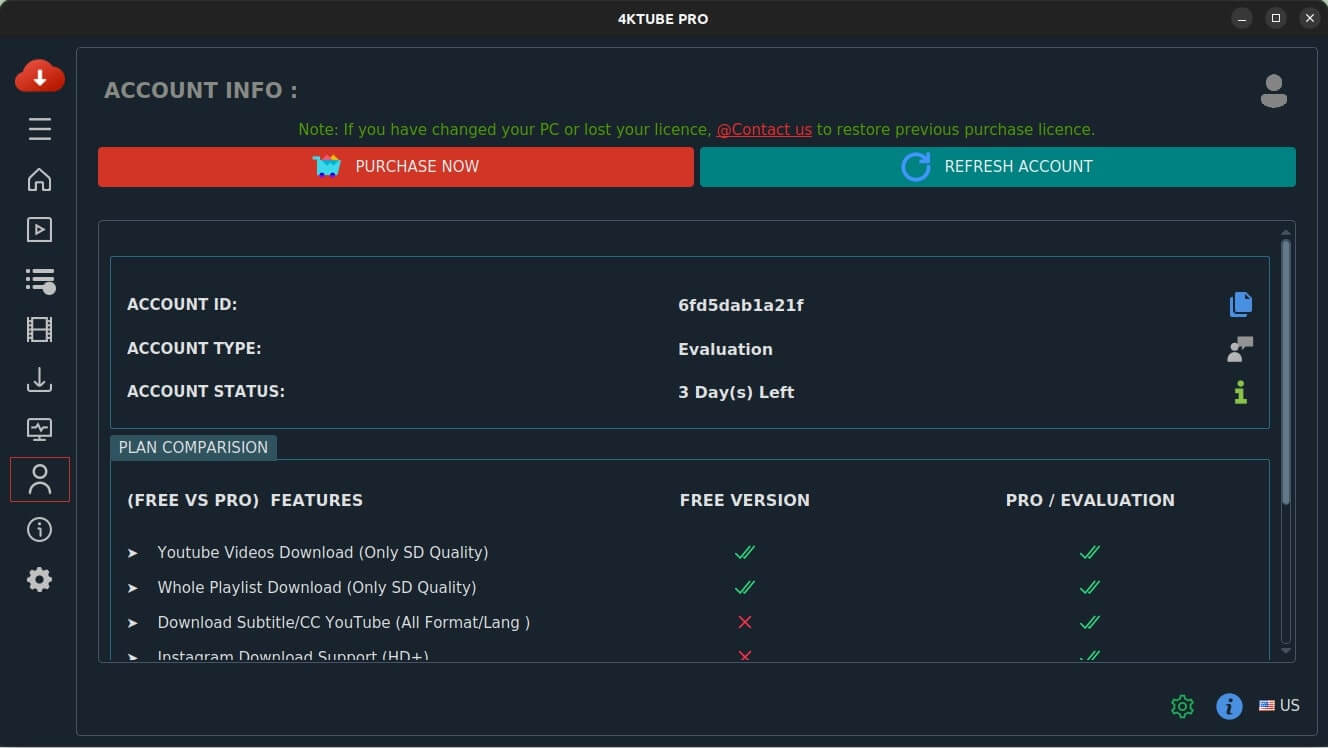Select the PLAN COMPARISION tab
Image resolution: width=1328 pixels, height=748 pixels.
point(193,448)
